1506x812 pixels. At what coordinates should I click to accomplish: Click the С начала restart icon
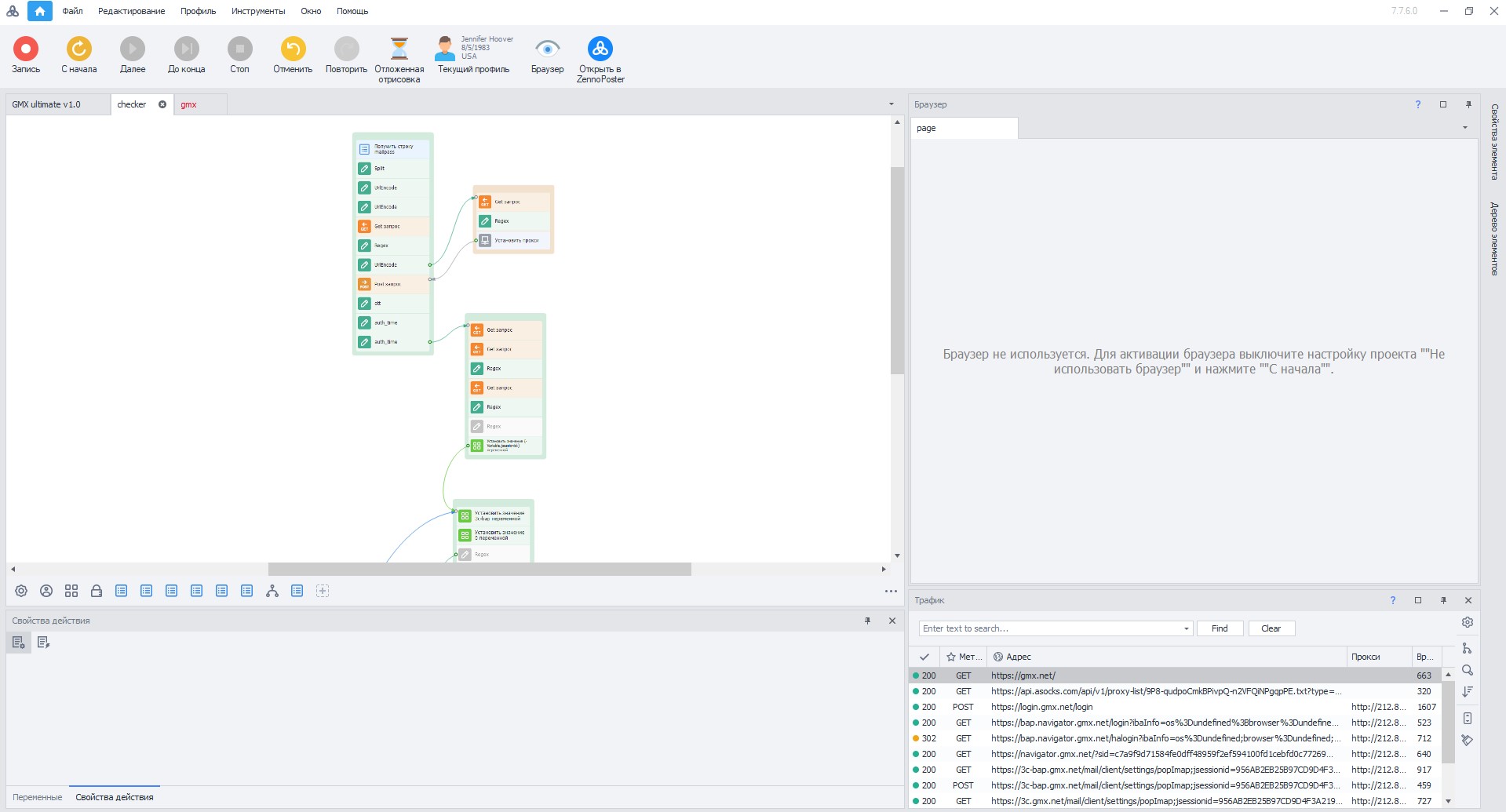point(78,49)
